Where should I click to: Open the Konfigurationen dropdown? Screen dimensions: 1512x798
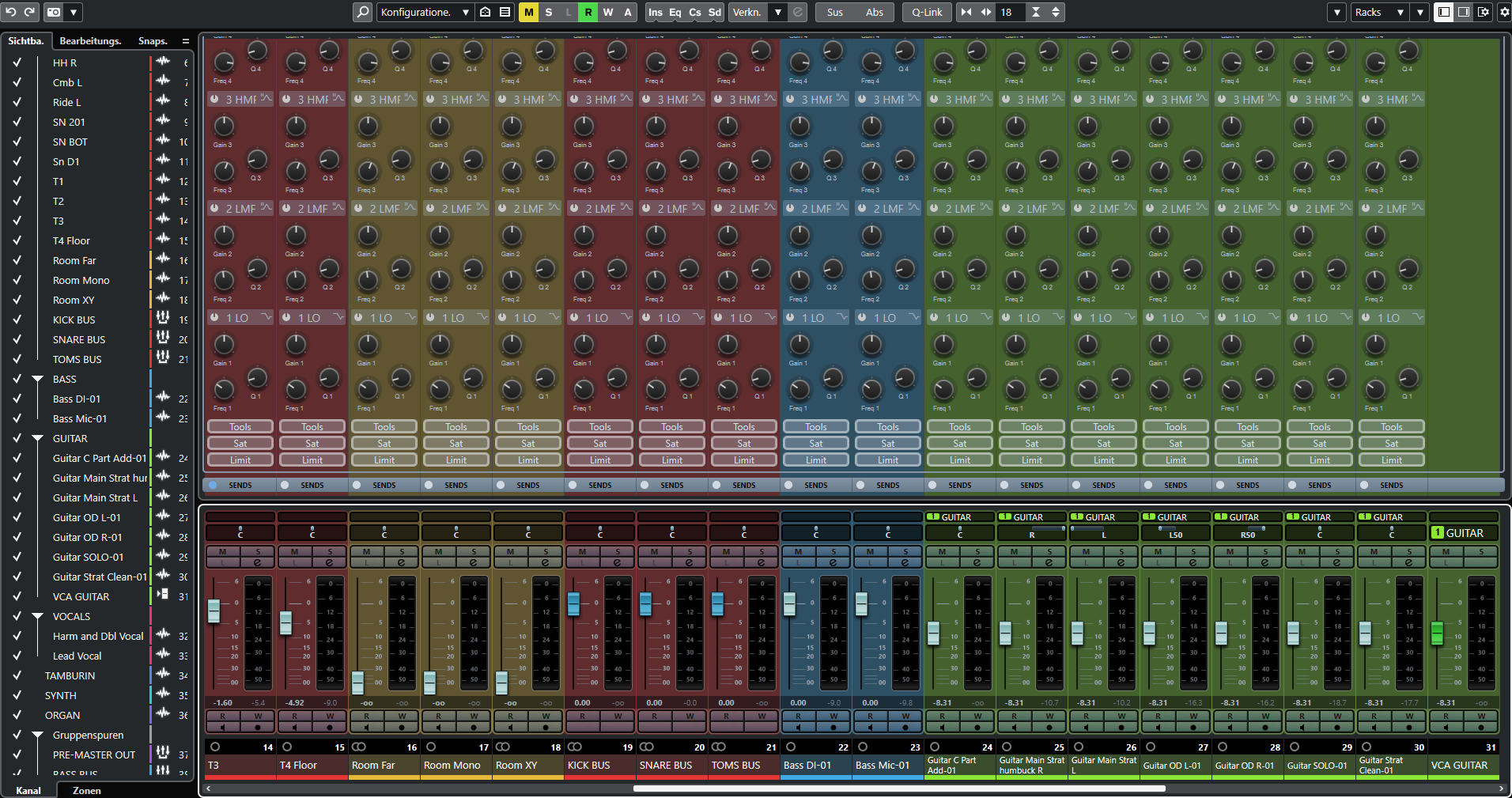pyautogui.click(x=425, y=12)
